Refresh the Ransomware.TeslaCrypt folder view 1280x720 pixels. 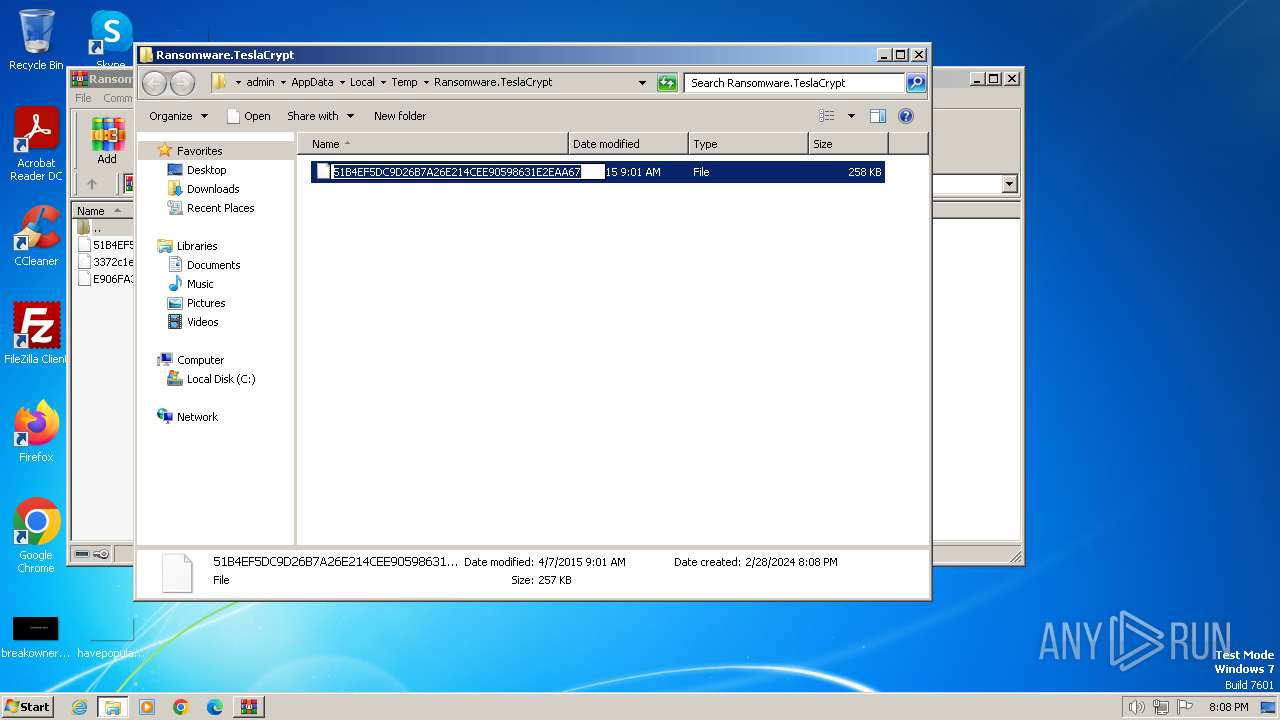click(x=667, y=83)
